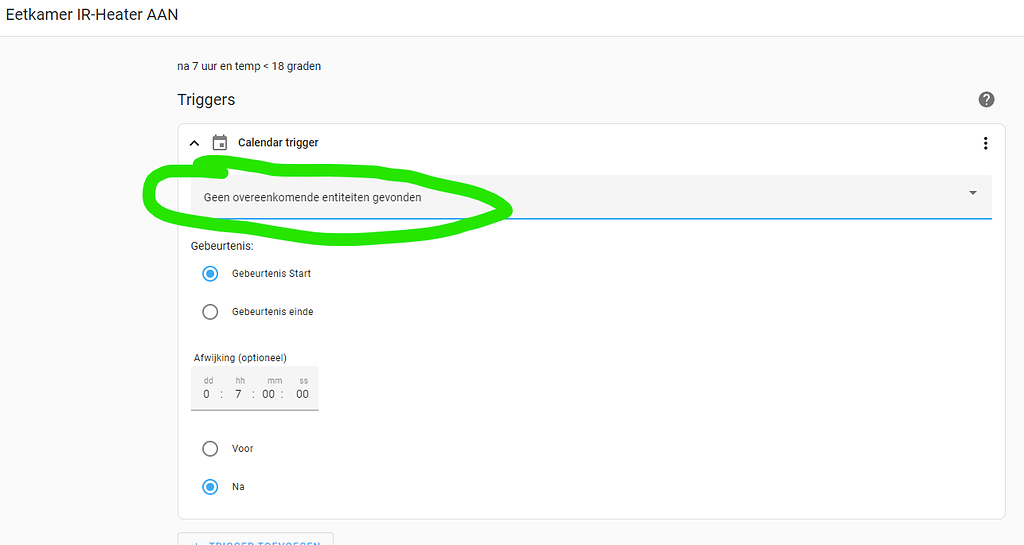The height and width of the screenshot is (545, 1024).
Task: Open the Triggers help icon
Action: pos(986,99)
